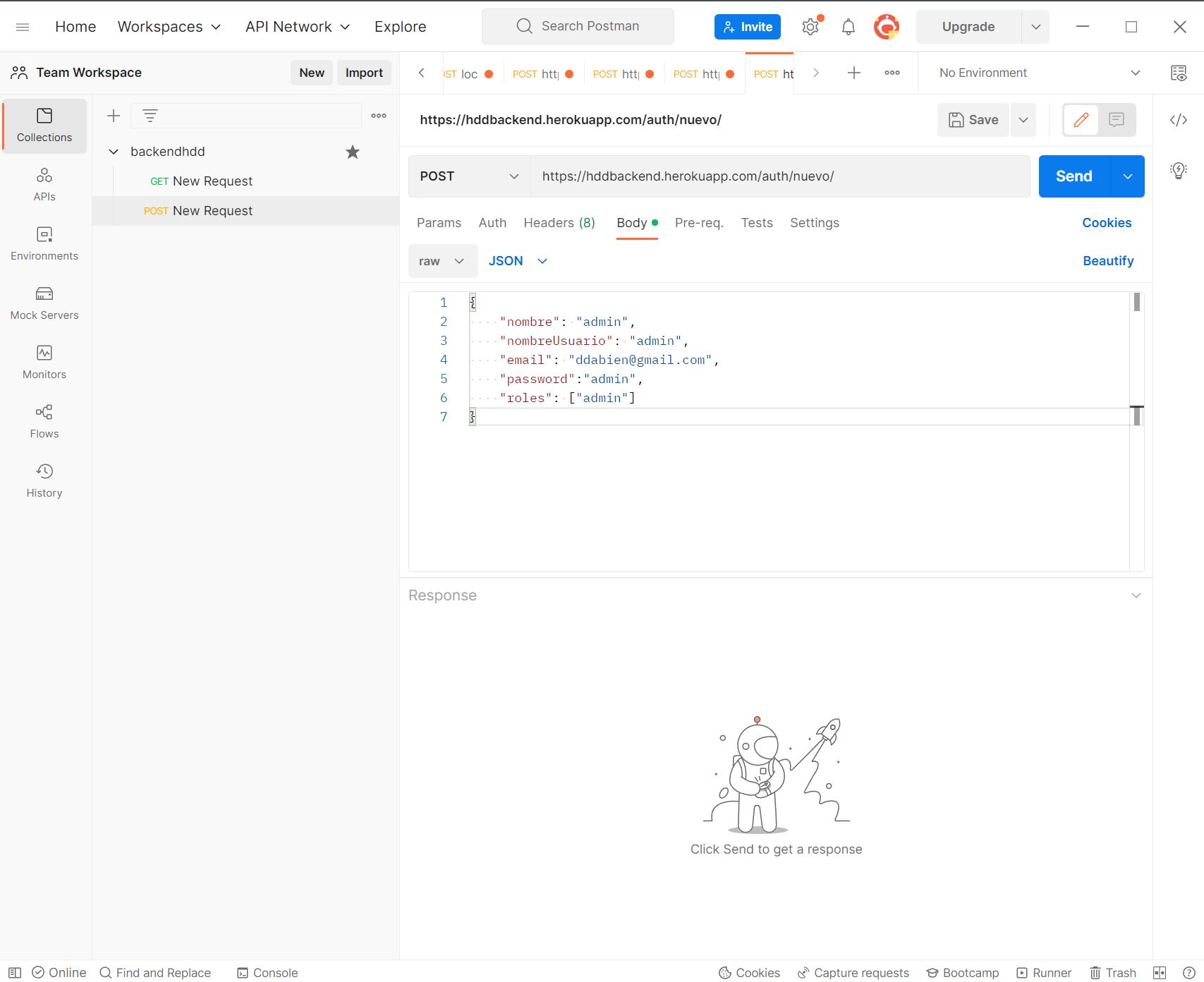Toggle two-pane layout icon in status bar
The width and height of the screenshot is (1204, 982).
point(1160,973)
